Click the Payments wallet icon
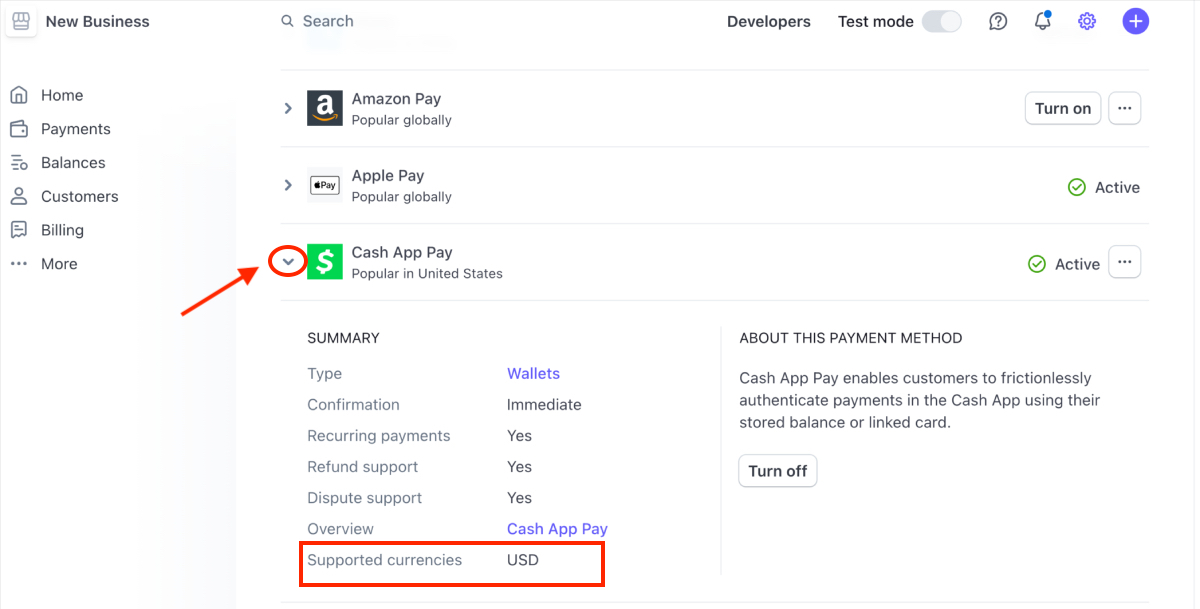This screenshot has height=609, width=1200. [19, 129]
